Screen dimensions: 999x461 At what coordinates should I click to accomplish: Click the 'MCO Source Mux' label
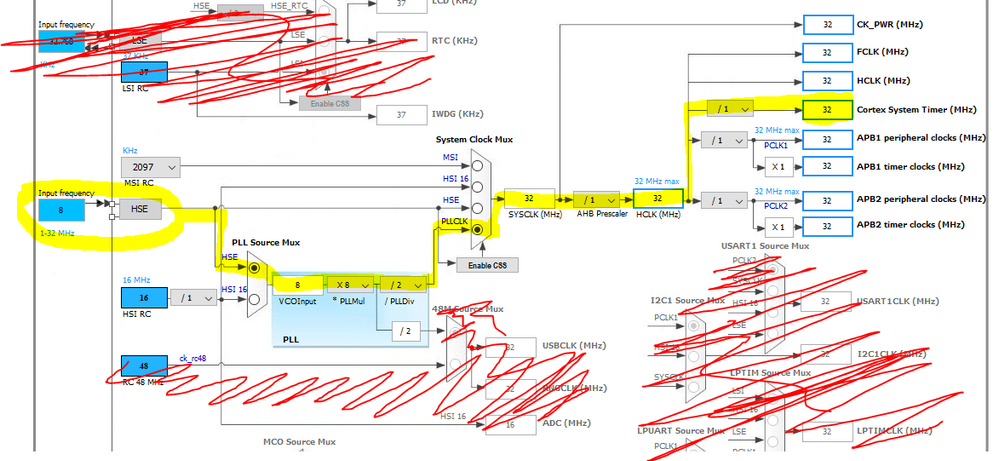tap(299, 442)
